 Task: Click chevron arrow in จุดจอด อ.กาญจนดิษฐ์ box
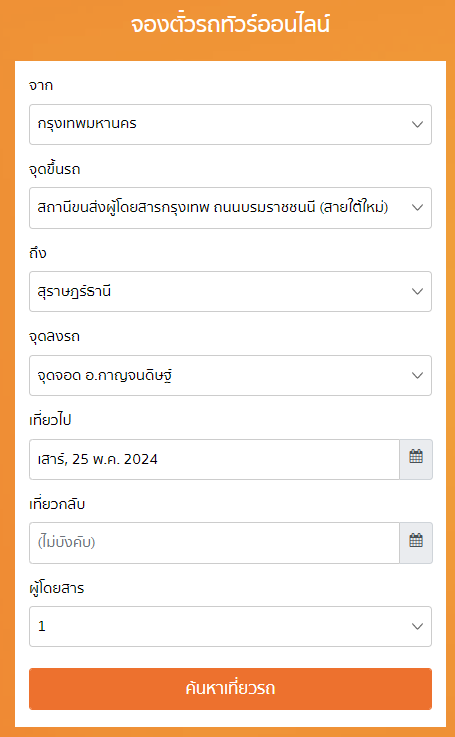point(417,376)
